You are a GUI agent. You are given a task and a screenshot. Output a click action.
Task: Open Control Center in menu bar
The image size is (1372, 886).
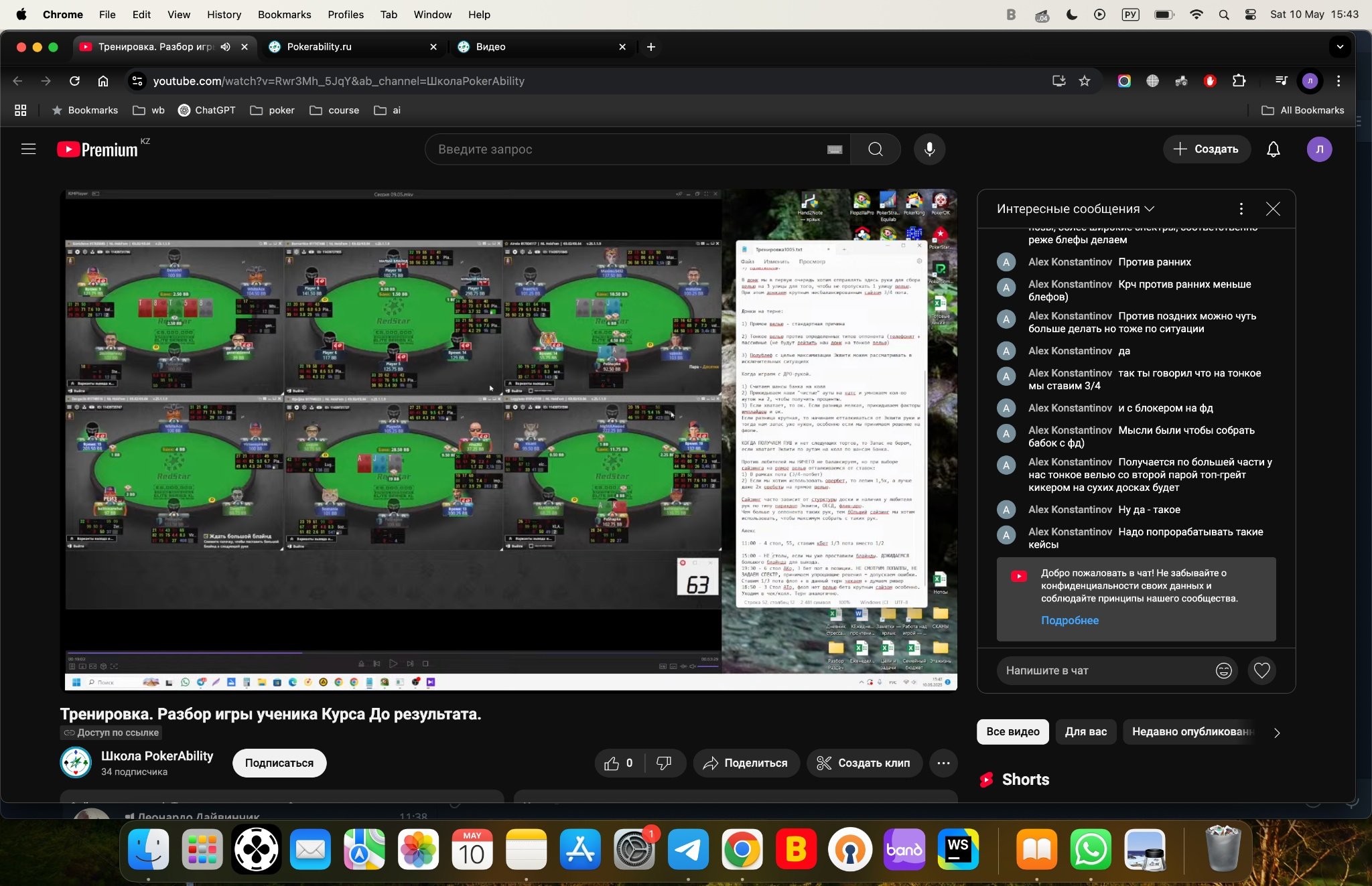(x=1250, y=14)
